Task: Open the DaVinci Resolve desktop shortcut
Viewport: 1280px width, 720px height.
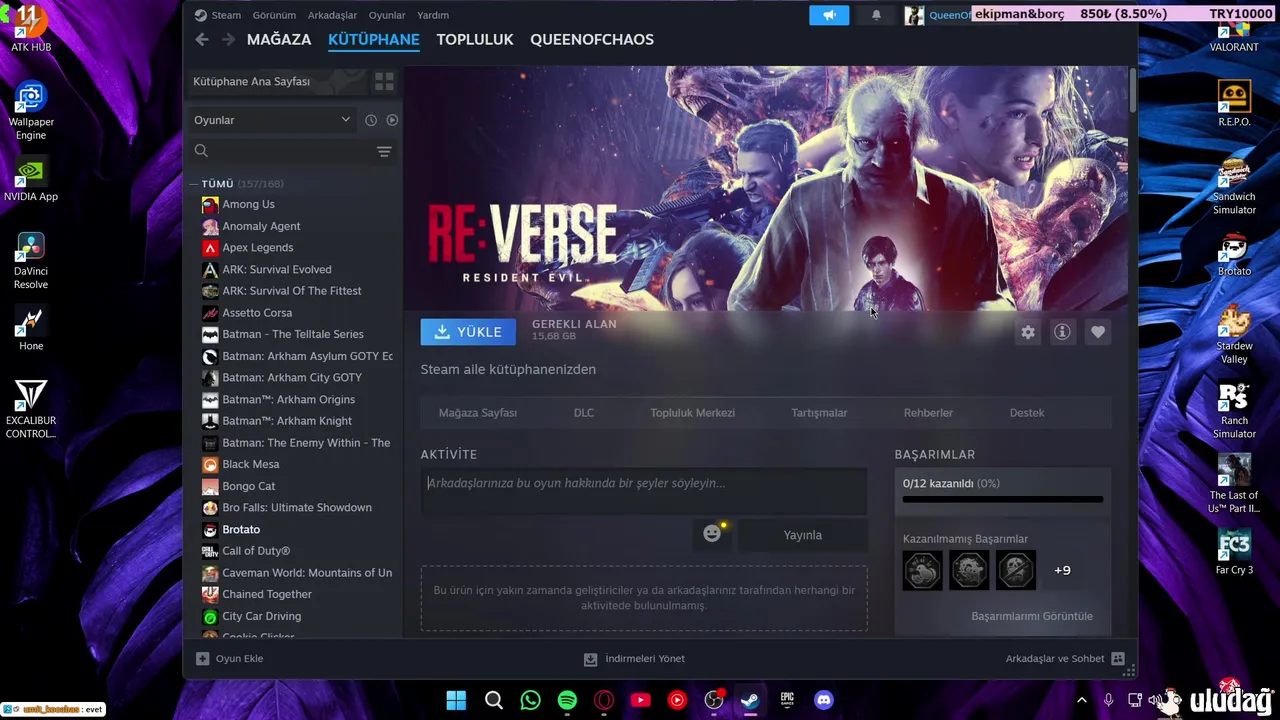Action: click(30, 259)
